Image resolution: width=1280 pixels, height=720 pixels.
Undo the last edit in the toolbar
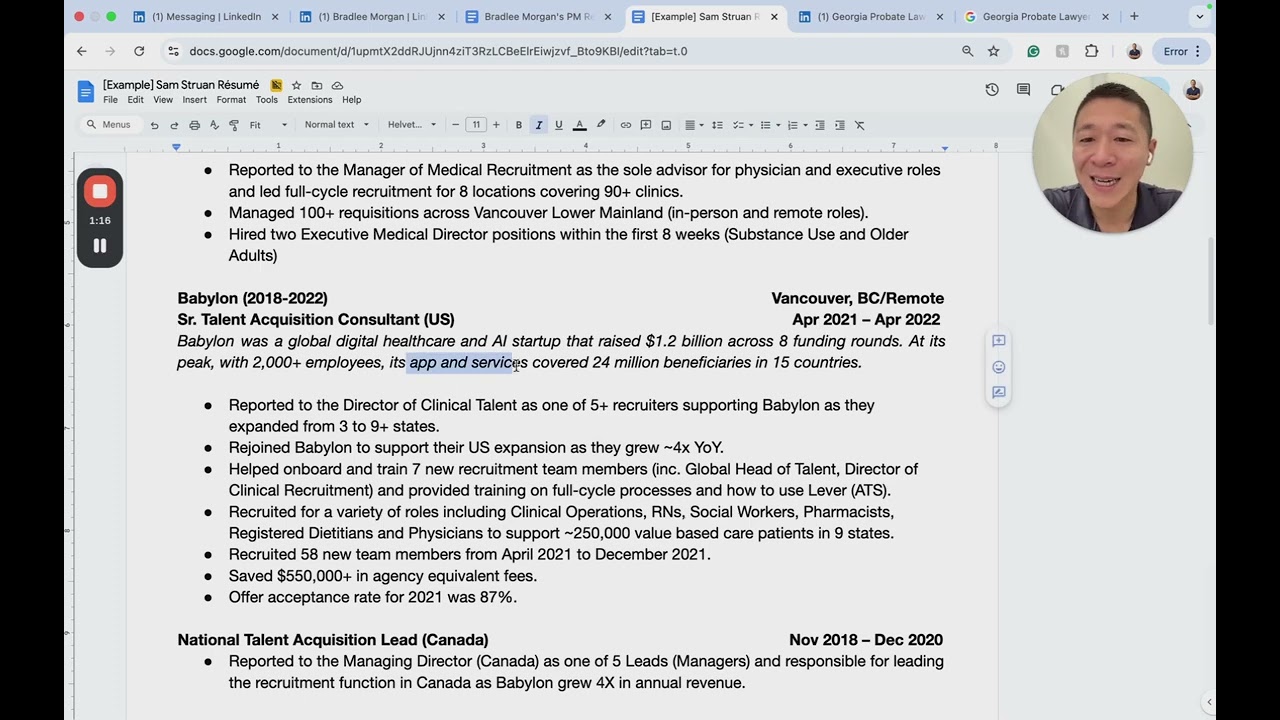click(x=154, y=125)
